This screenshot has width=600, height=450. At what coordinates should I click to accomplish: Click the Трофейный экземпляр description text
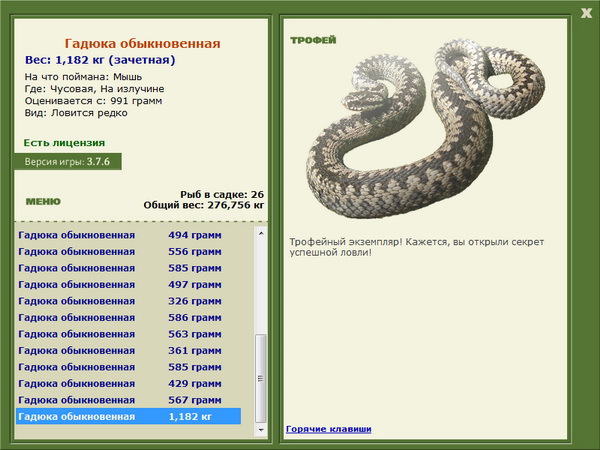tap(416, 247)
